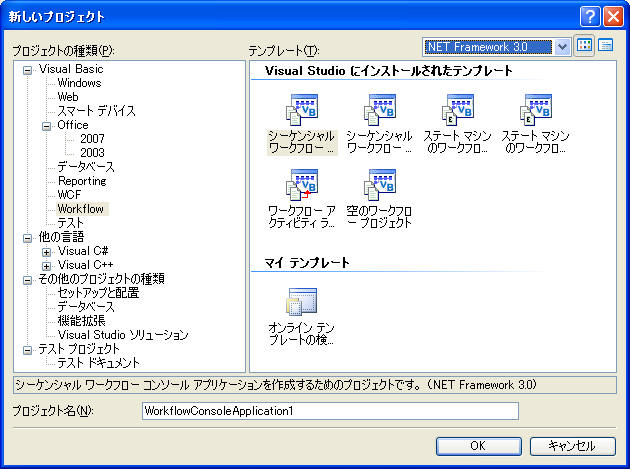Click the help question mark button
The image size is (630, 469).
[x=590, y=17]
